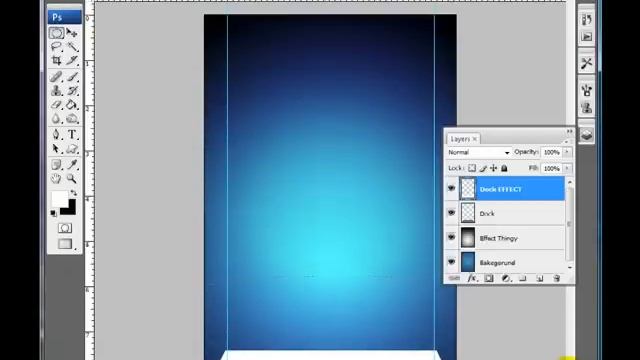Select the Brush tool

pyautogui.click(x=72, y=77)
